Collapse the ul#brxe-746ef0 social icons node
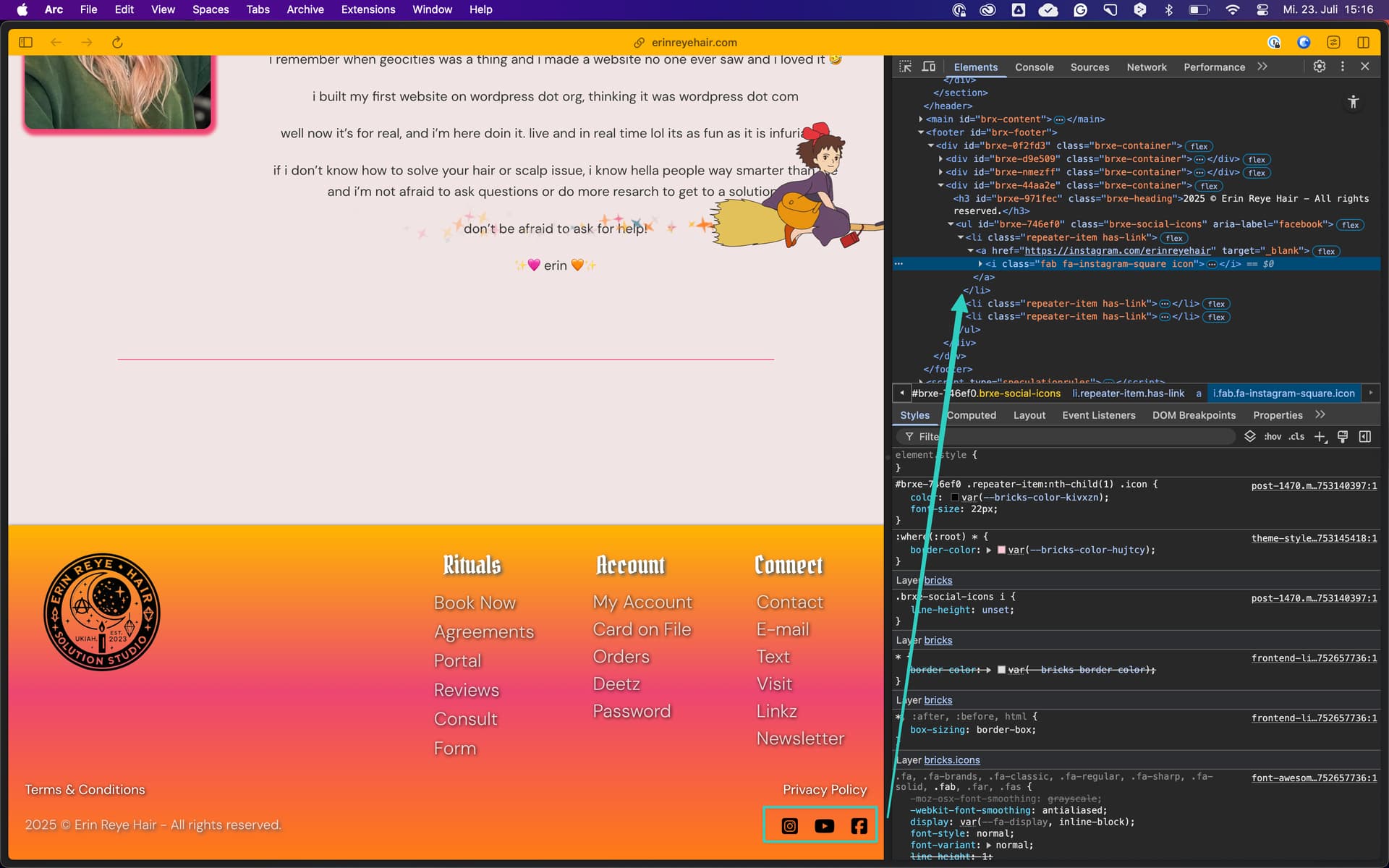Image resolution: width=1389 pixels, height=868 pixels. point(951,224)
